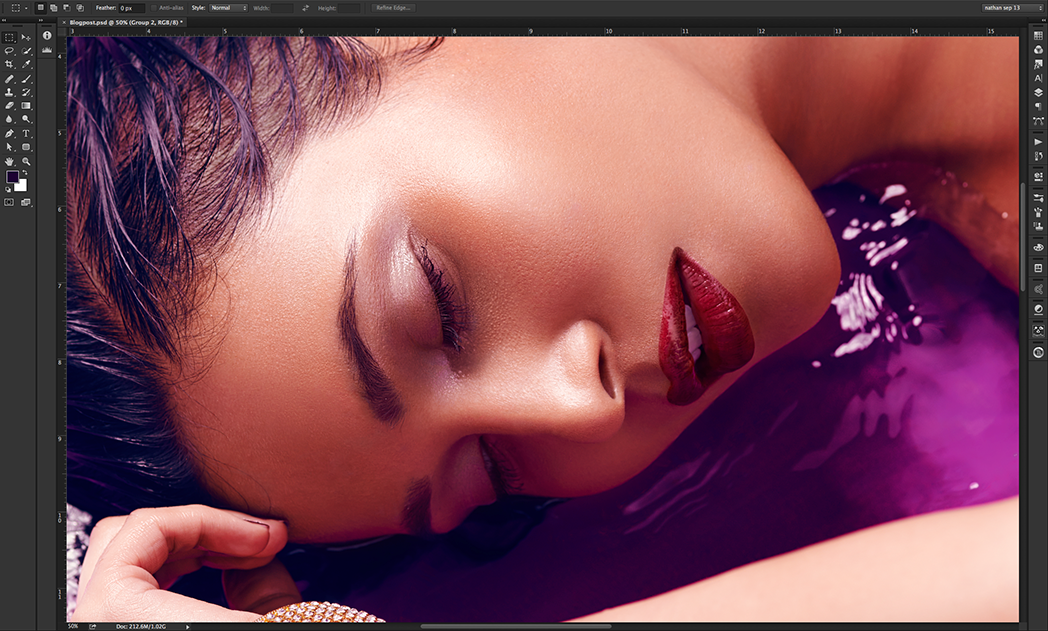Open the Brush Presets panel icon
Image resolution: width=1048 pixels, height=631 pixels.
click(x=1038, y=213)
